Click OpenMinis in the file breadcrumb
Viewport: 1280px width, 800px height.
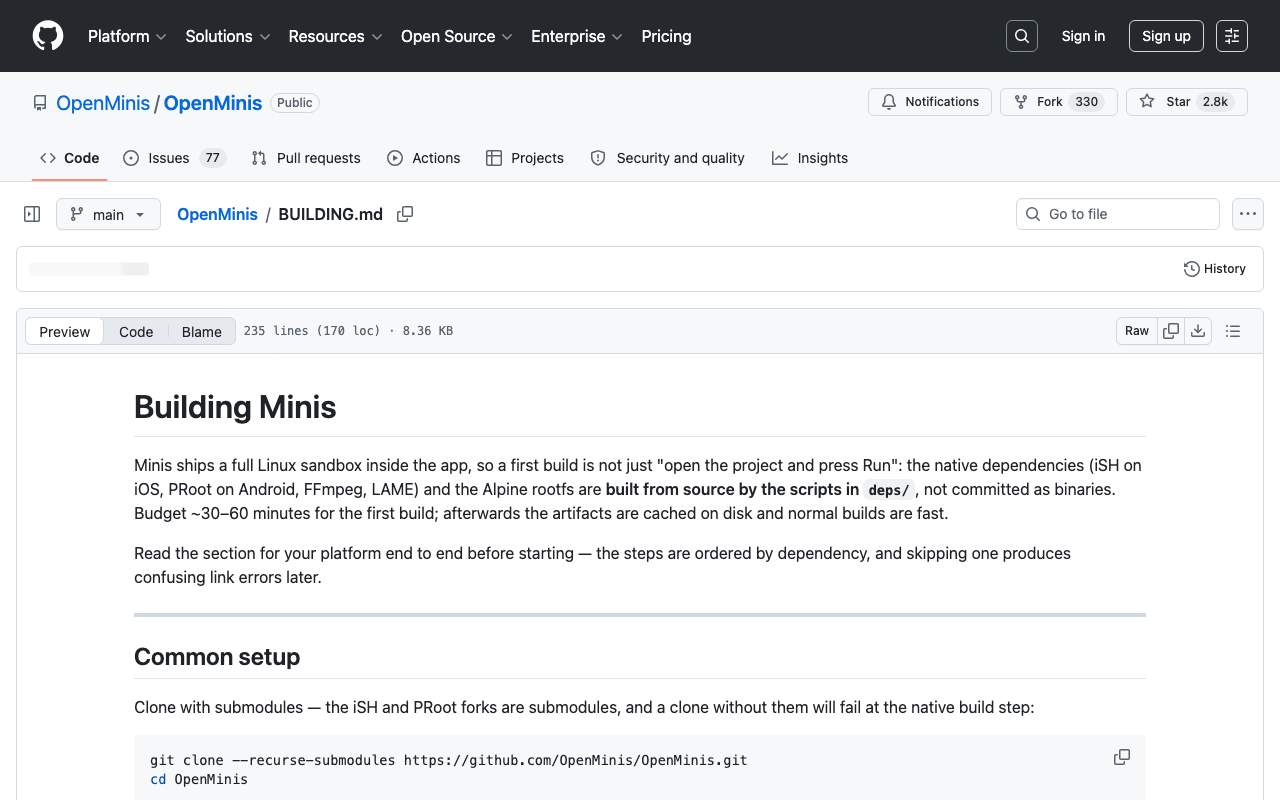(x=217, y=214)
